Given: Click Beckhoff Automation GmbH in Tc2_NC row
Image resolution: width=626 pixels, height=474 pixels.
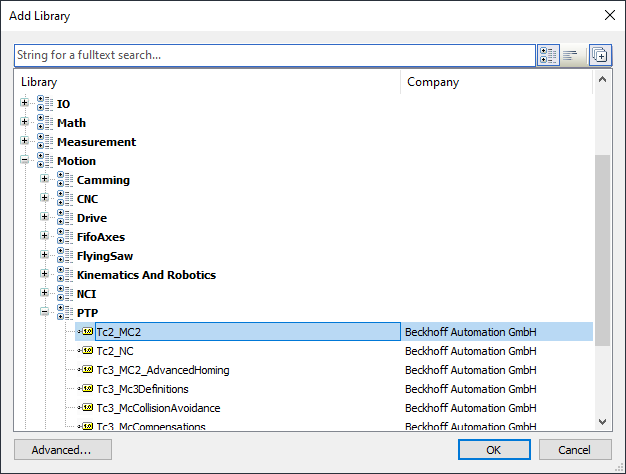Looking at the screenshot, I should click(470, 351).
